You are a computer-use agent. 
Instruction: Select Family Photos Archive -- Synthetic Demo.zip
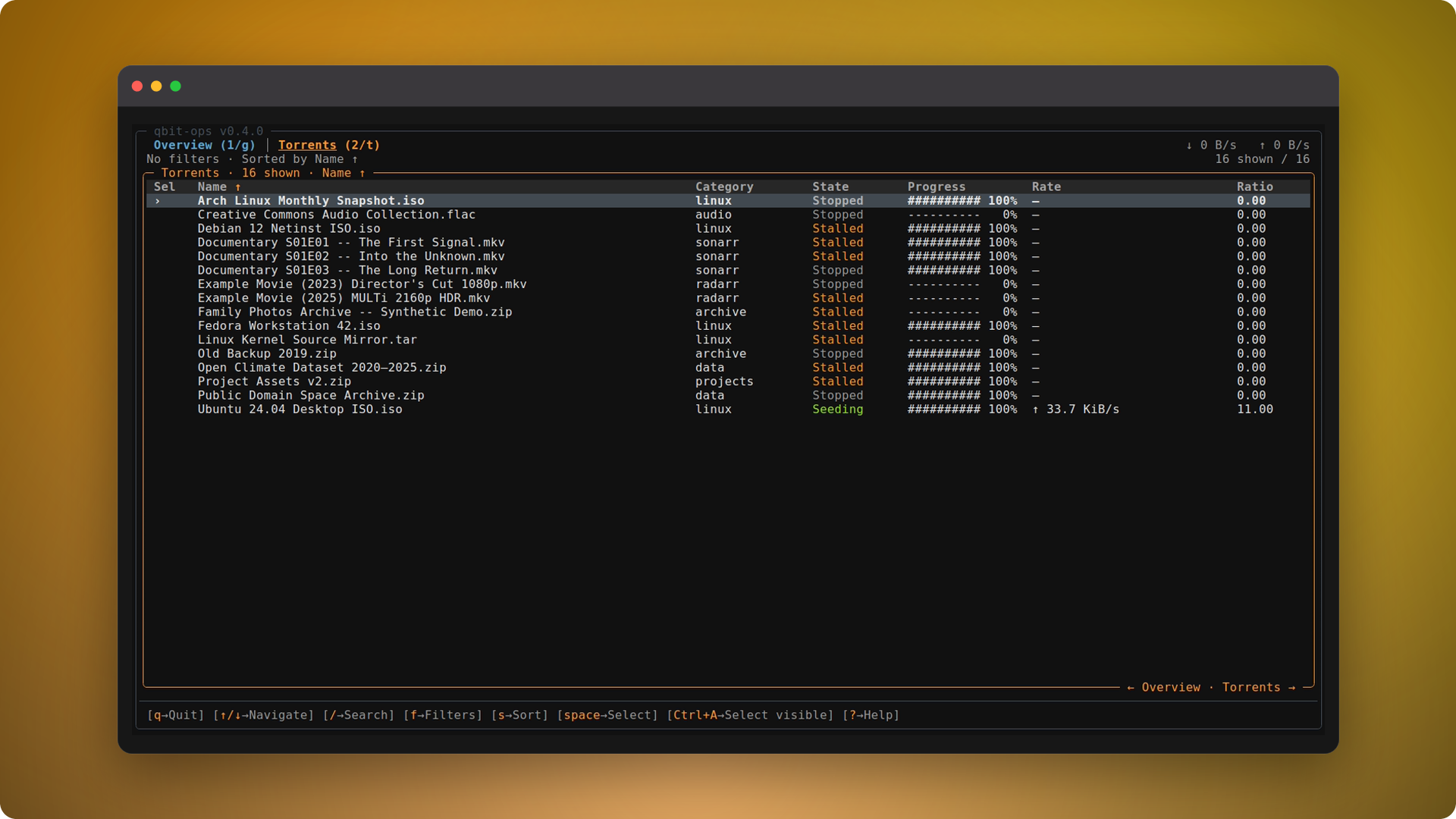pyautogui.click(x=728, y=312)
